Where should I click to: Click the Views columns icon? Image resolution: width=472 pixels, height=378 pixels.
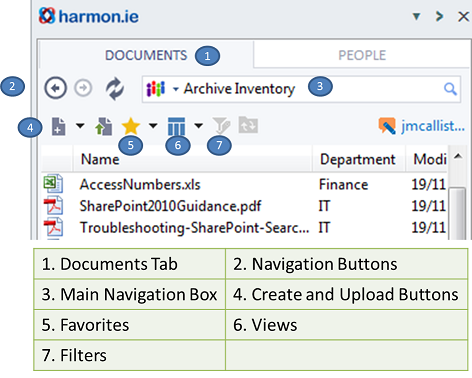[x=176, y=126]
